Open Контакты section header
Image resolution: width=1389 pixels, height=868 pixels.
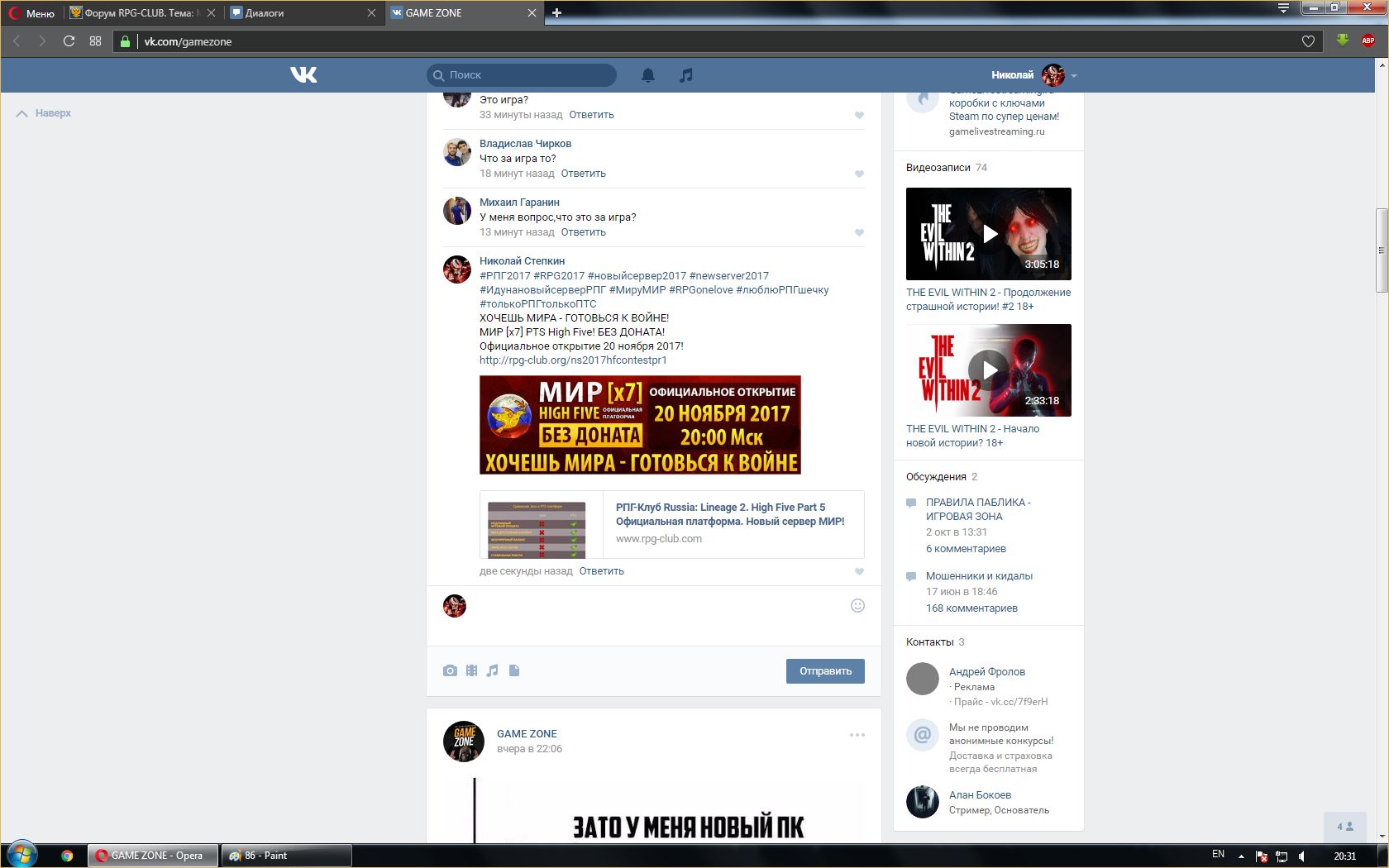tap(930, 642)
